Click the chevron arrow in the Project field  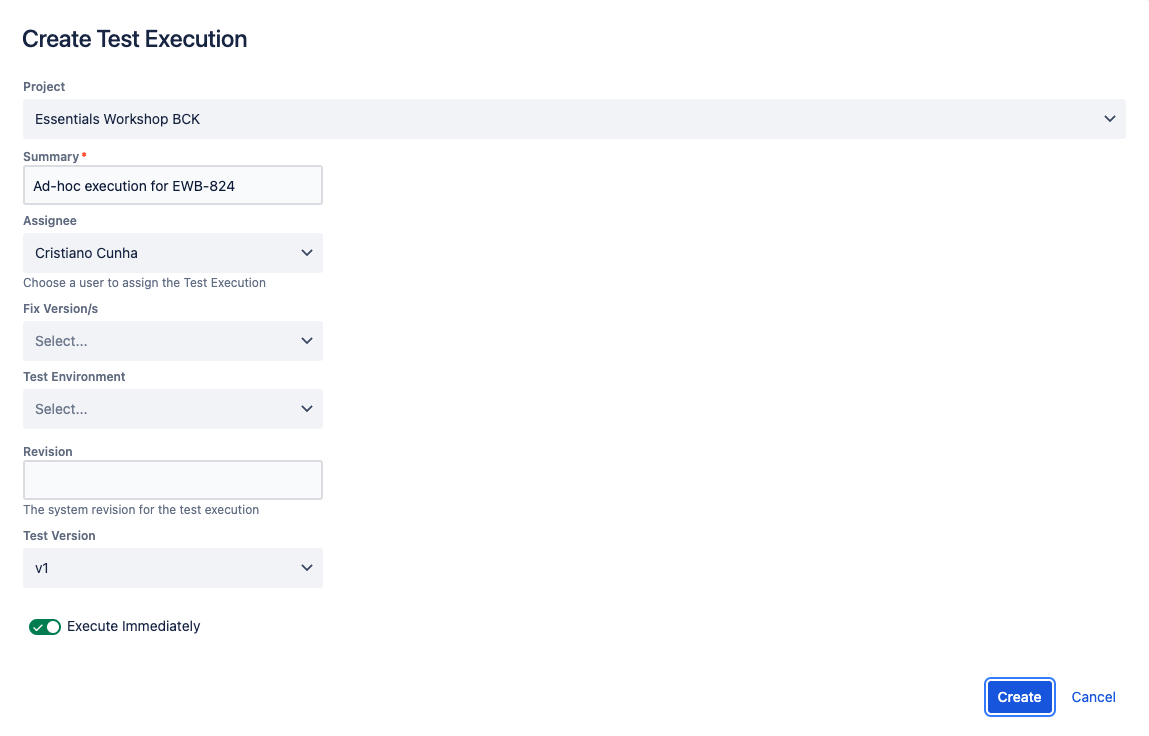pyautogui.click(x=1109, y=119)
